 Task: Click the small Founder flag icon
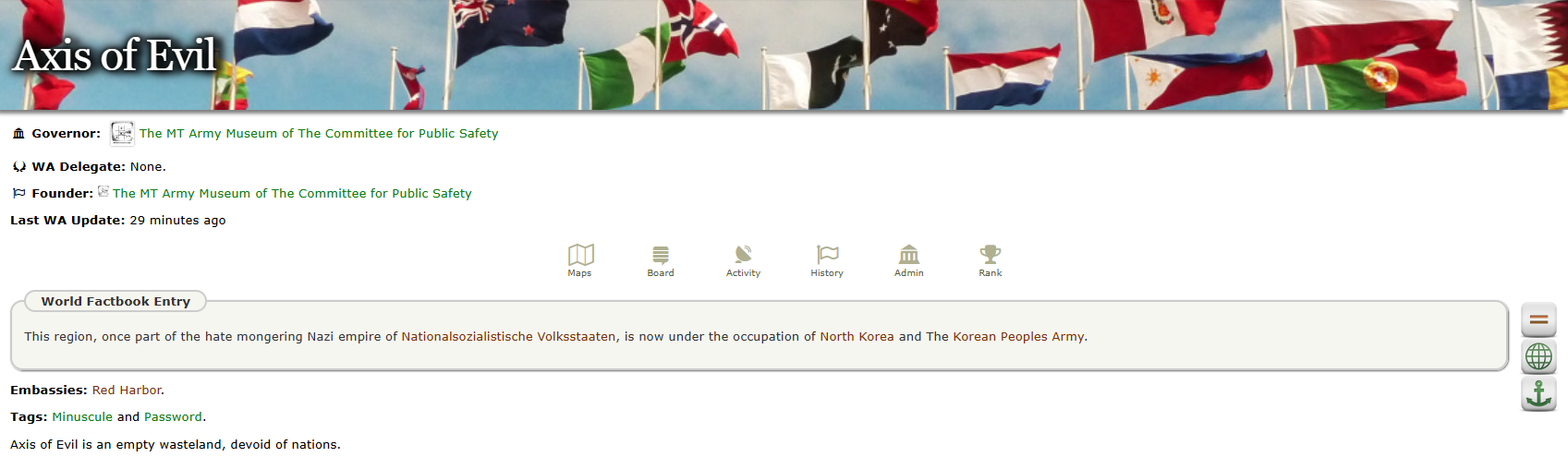[103, 192]
